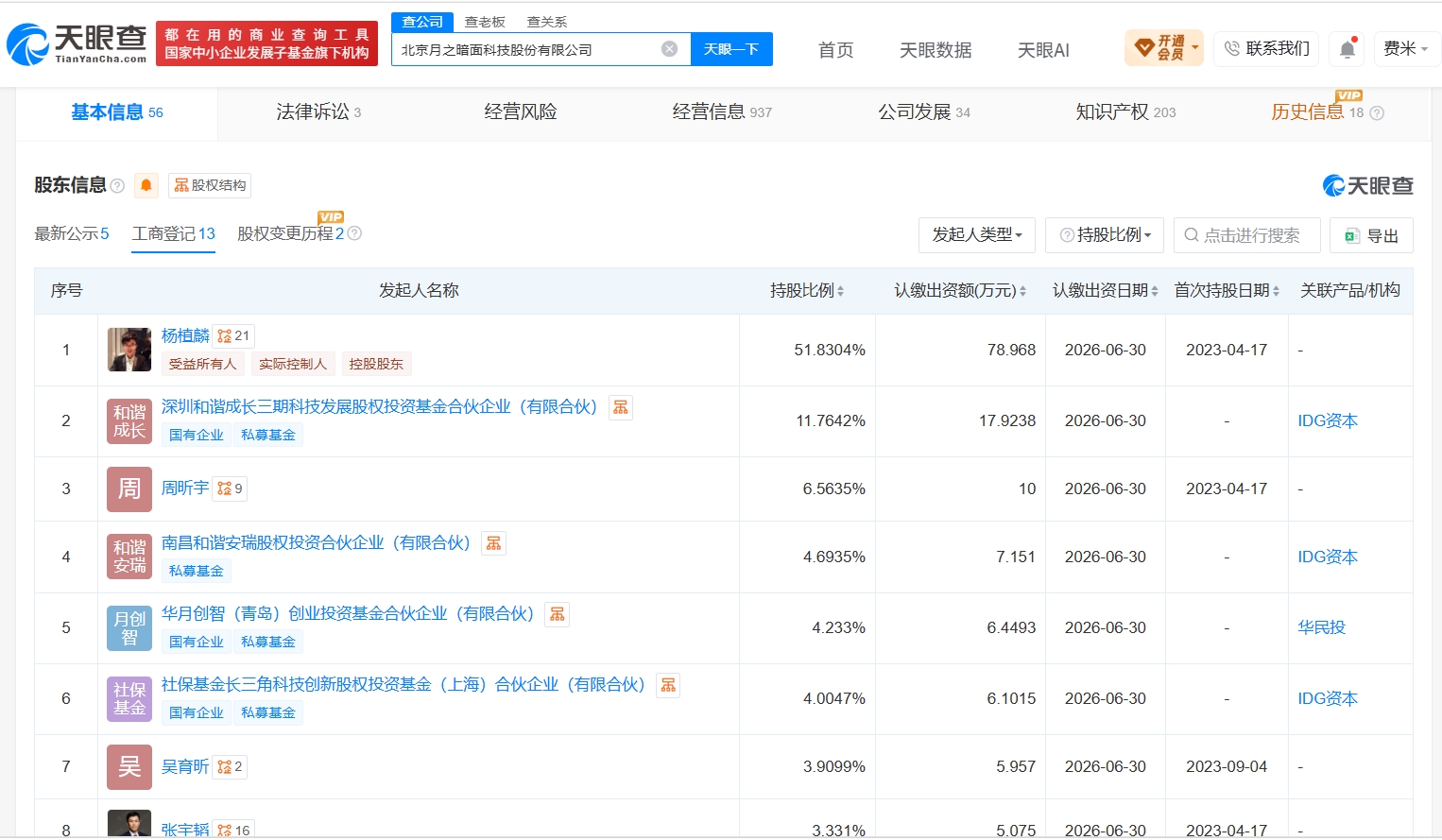Click 周昕宇's related company count 9
Viewport: 1442px width, 840px height.
tap(230, 489)
